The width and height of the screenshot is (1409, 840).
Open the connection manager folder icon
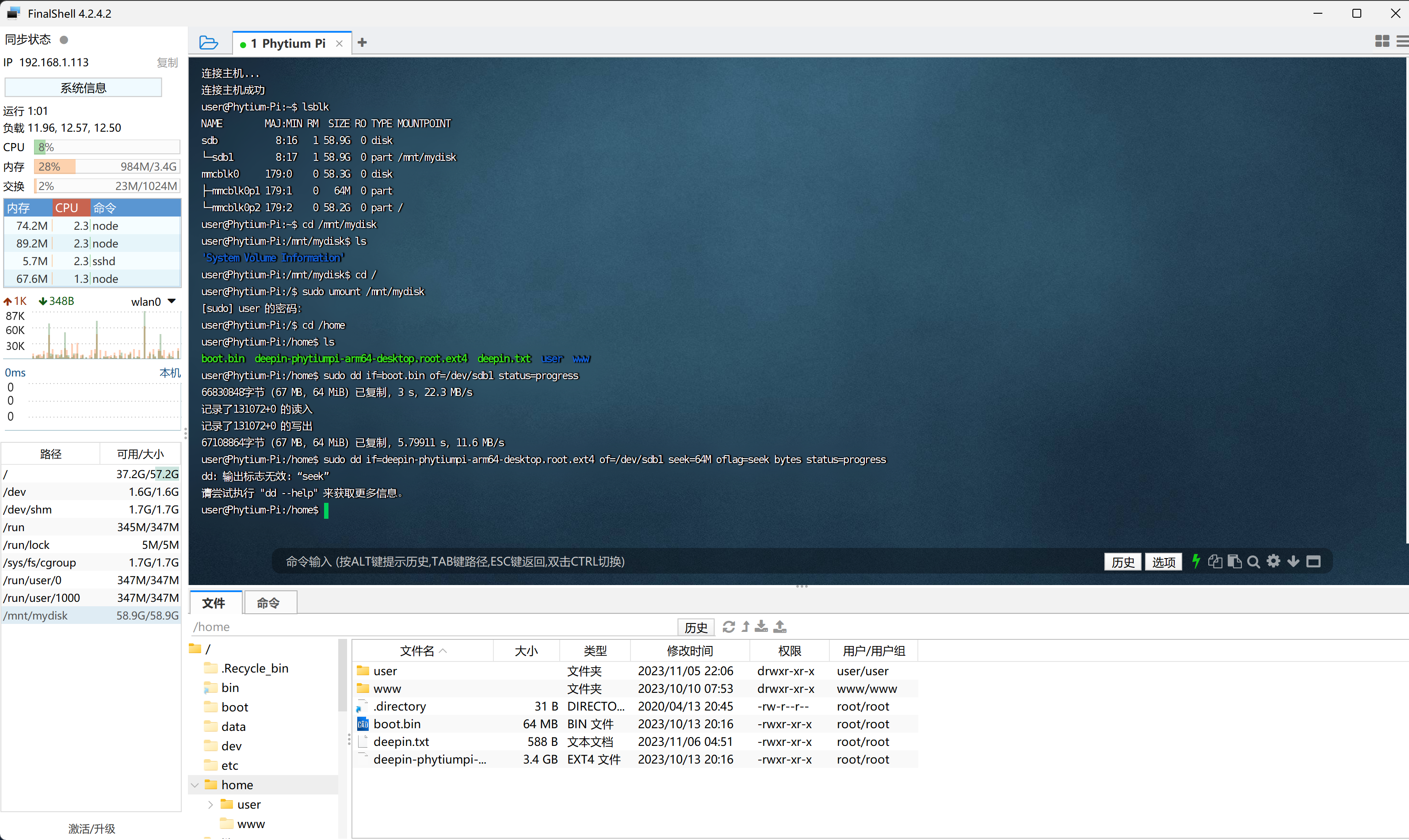208,43
